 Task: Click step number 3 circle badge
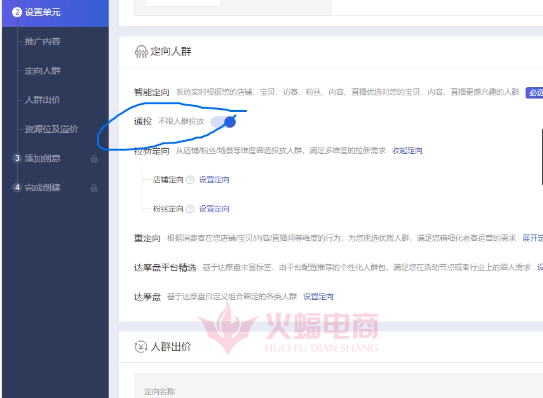pos(17,158)
